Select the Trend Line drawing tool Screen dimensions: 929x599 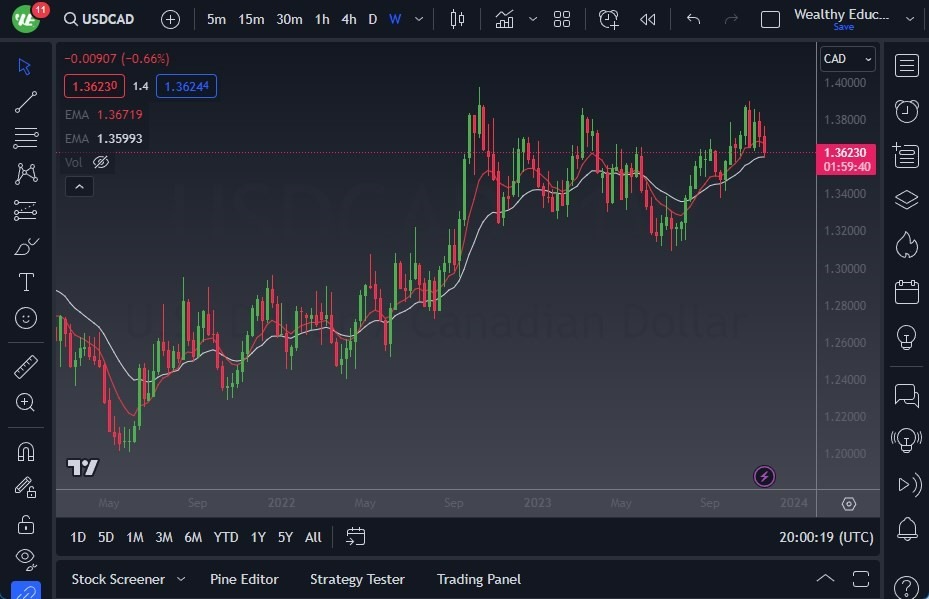point(25,101)
